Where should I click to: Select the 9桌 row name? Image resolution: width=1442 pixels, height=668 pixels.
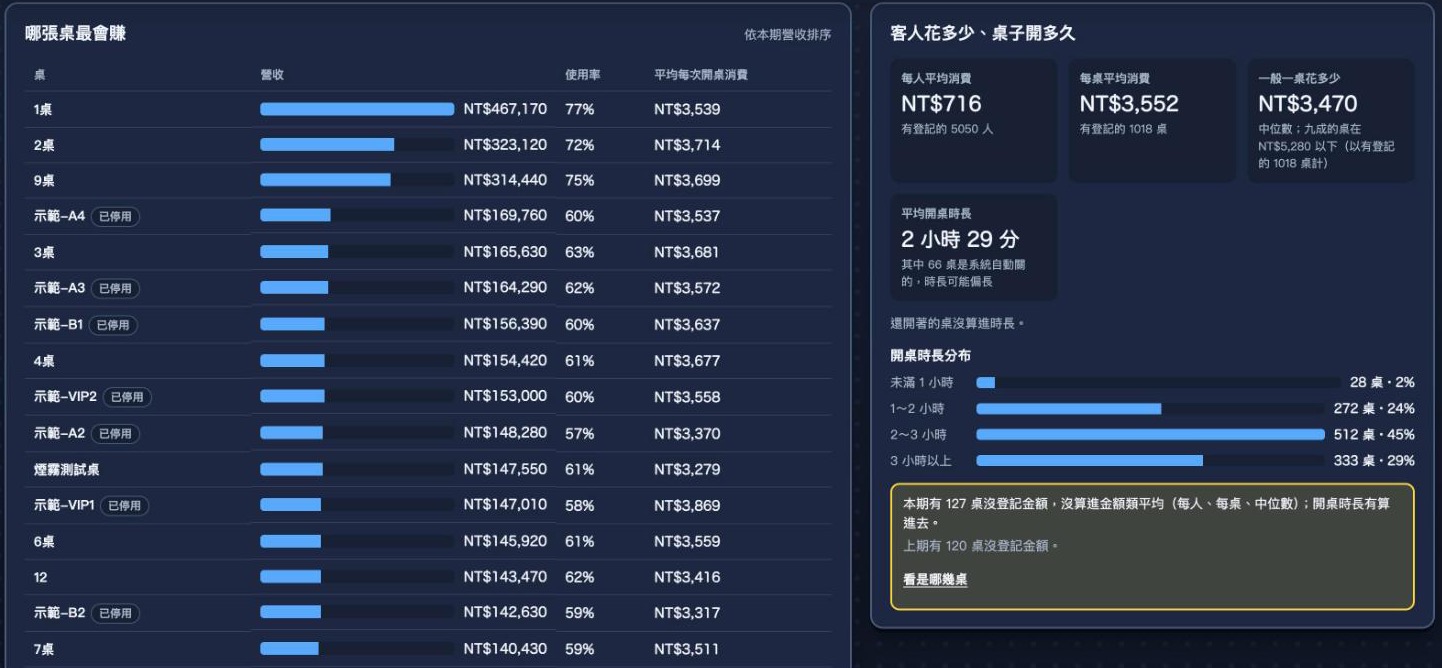tap(44, 181)
